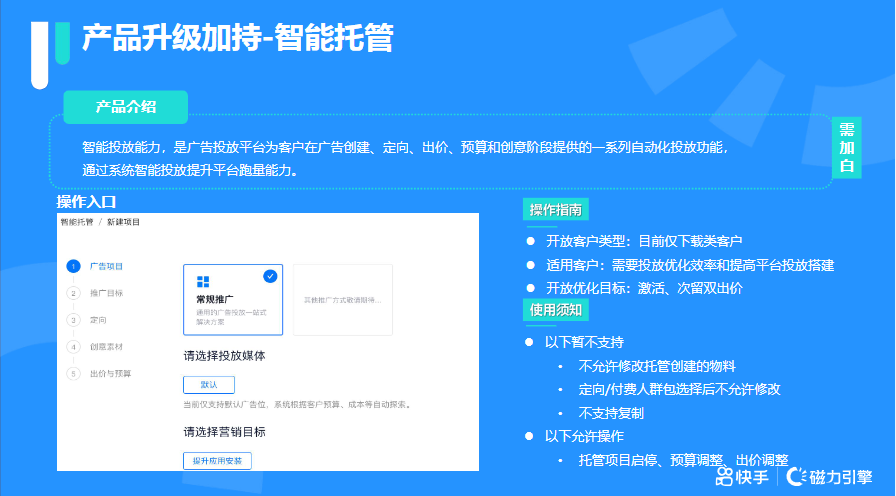Click the 新建项目 breadcrumb text

[x=123, y=222]
